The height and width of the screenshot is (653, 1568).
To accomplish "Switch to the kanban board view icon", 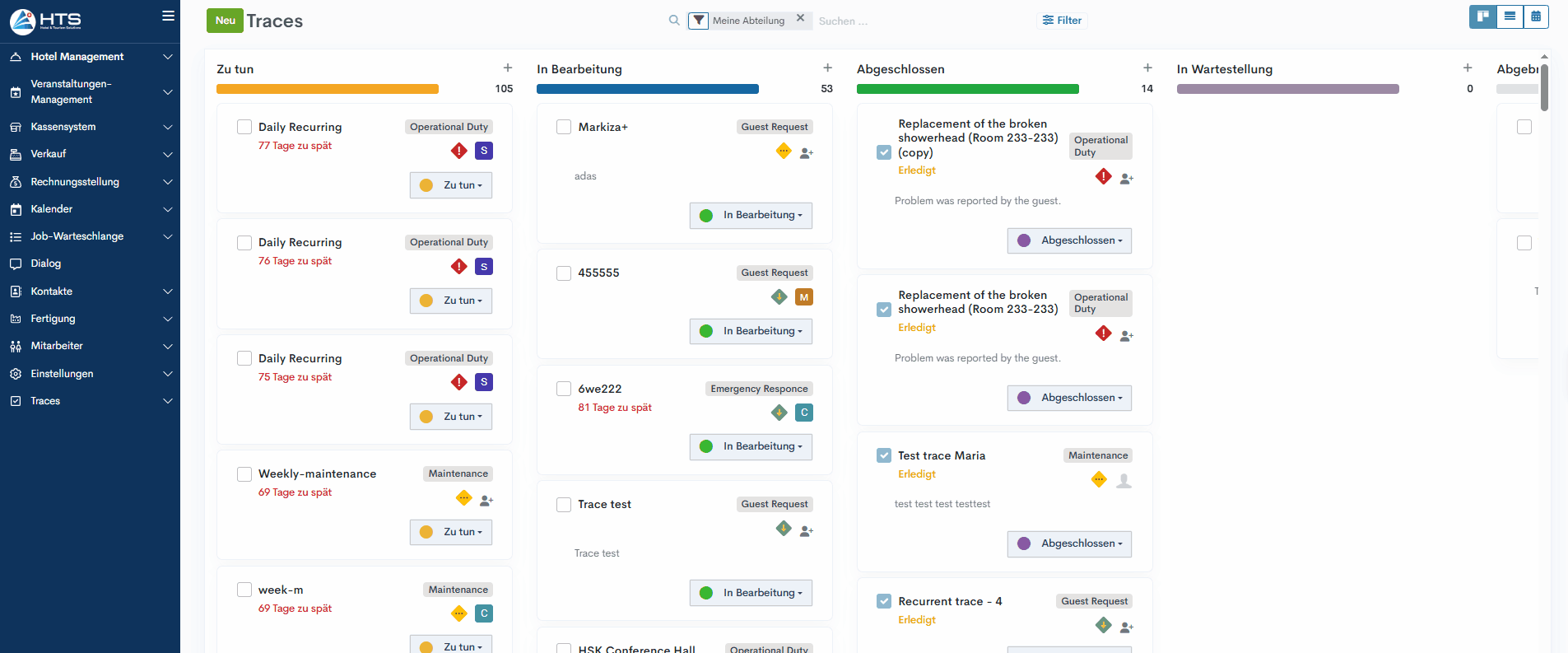I will click(1482, 16).
